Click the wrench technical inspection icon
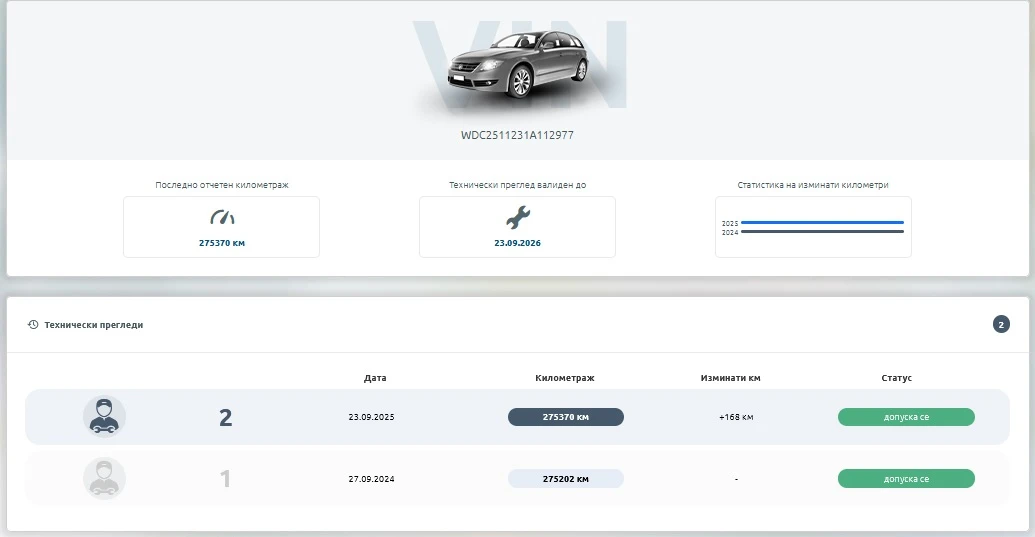This screenshot has height=537, width=1035. [518, 217]
